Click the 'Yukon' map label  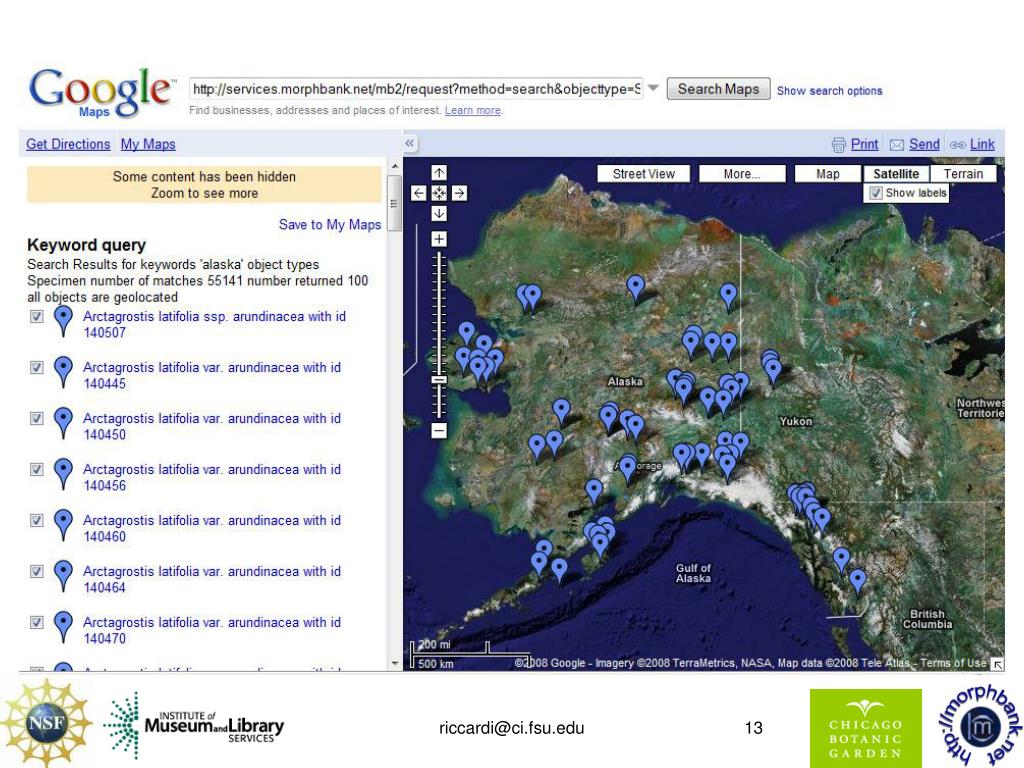pos(795,421)
